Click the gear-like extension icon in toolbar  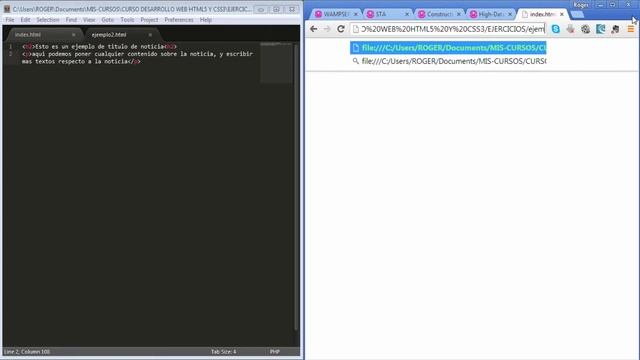[585, 29]
